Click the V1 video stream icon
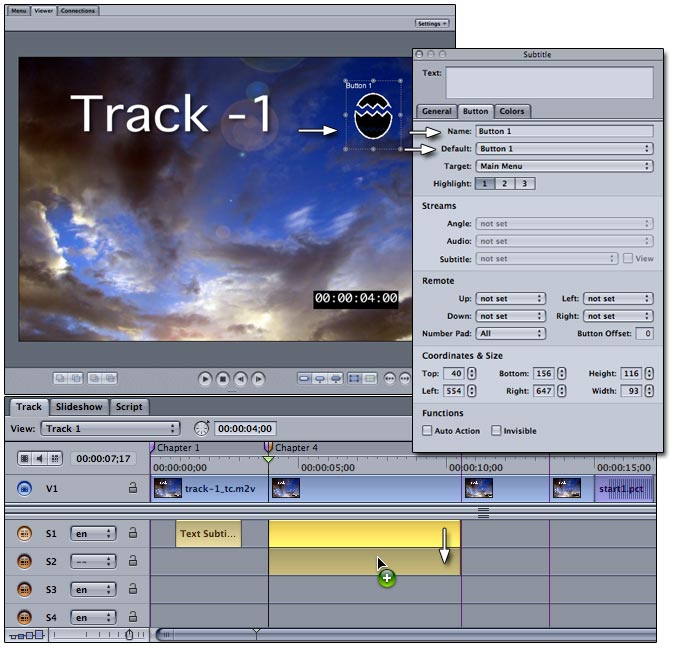The width and height of the screenshot is (678, 648). [24, 488]
